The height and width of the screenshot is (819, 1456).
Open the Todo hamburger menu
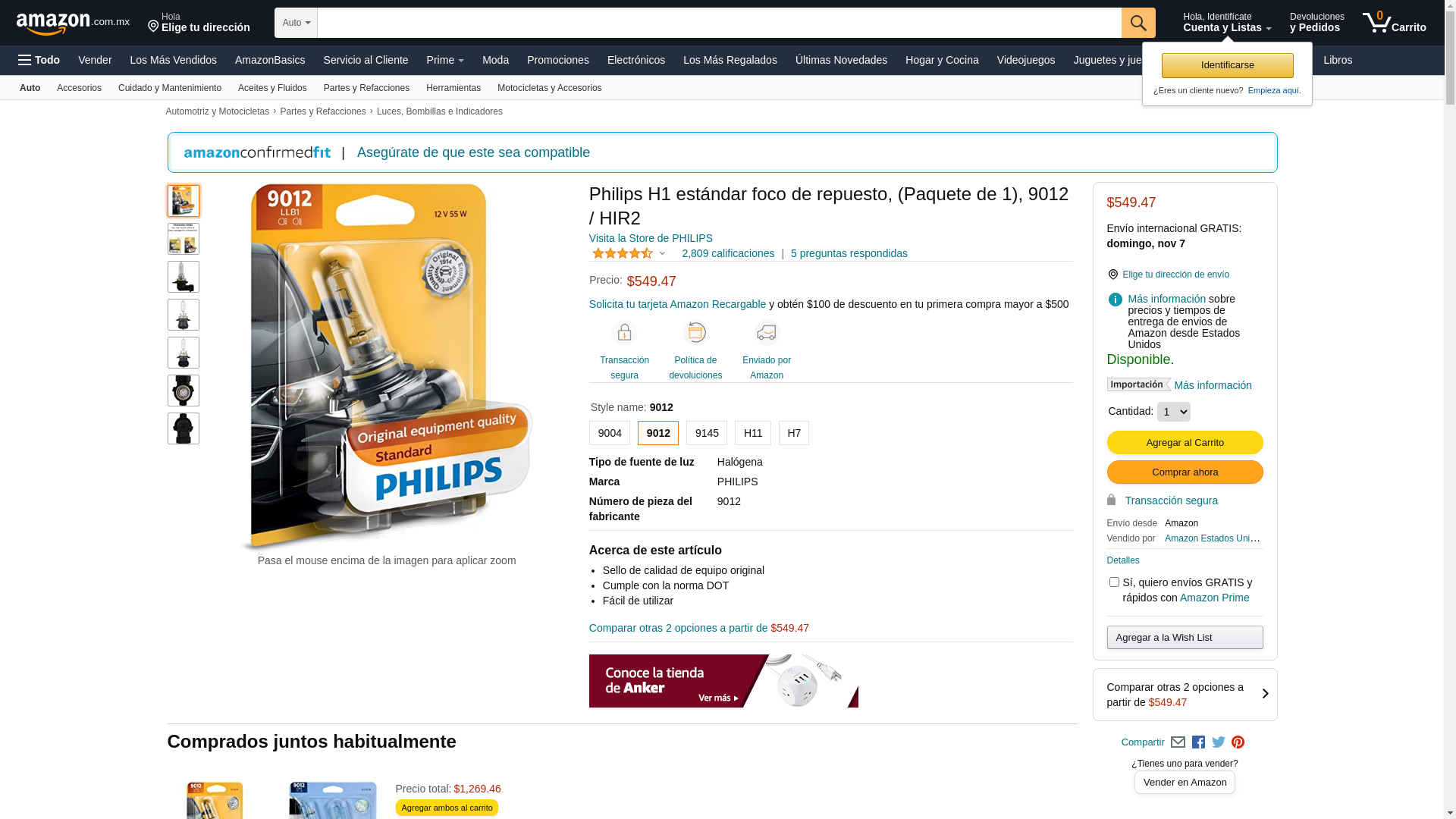tap(39, 60)
